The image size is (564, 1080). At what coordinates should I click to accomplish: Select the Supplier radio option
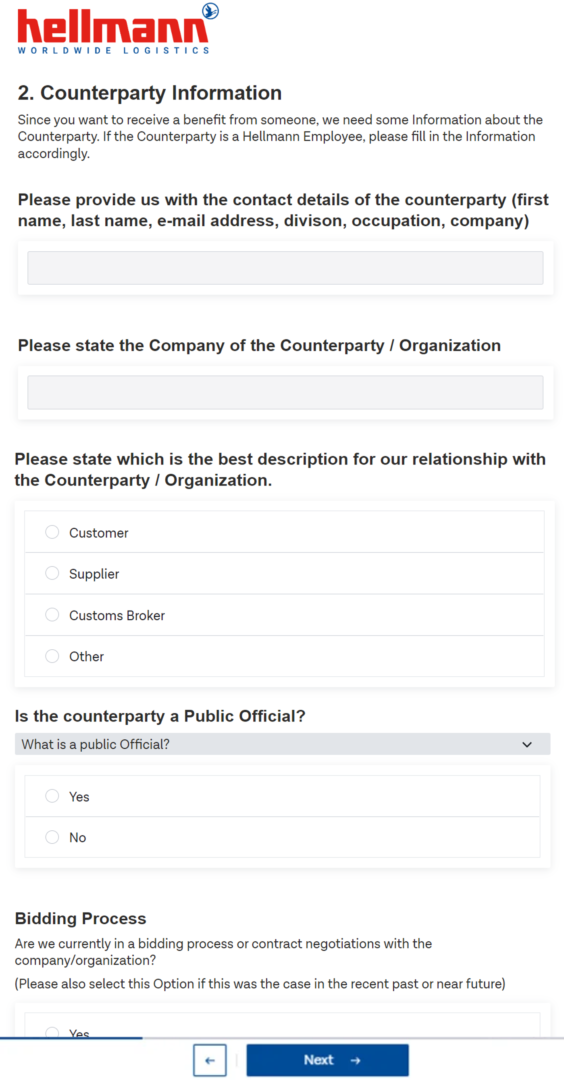(52, 574)
